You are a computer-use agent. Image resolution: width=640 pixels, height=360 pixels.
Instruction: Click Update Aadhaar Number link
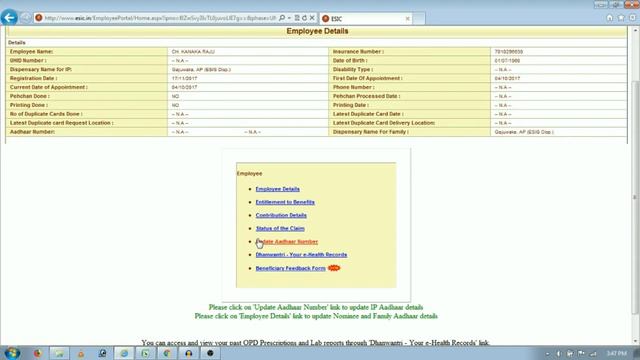(x=287, y=242)
